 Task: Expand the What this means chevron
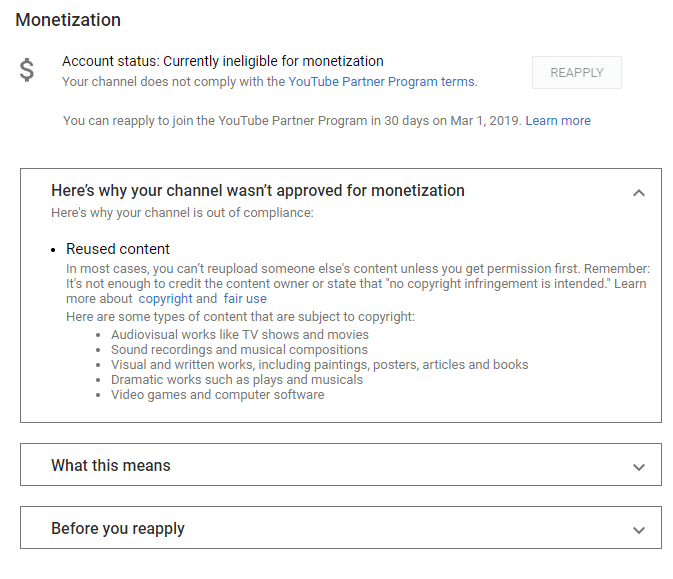click(639, 467)
